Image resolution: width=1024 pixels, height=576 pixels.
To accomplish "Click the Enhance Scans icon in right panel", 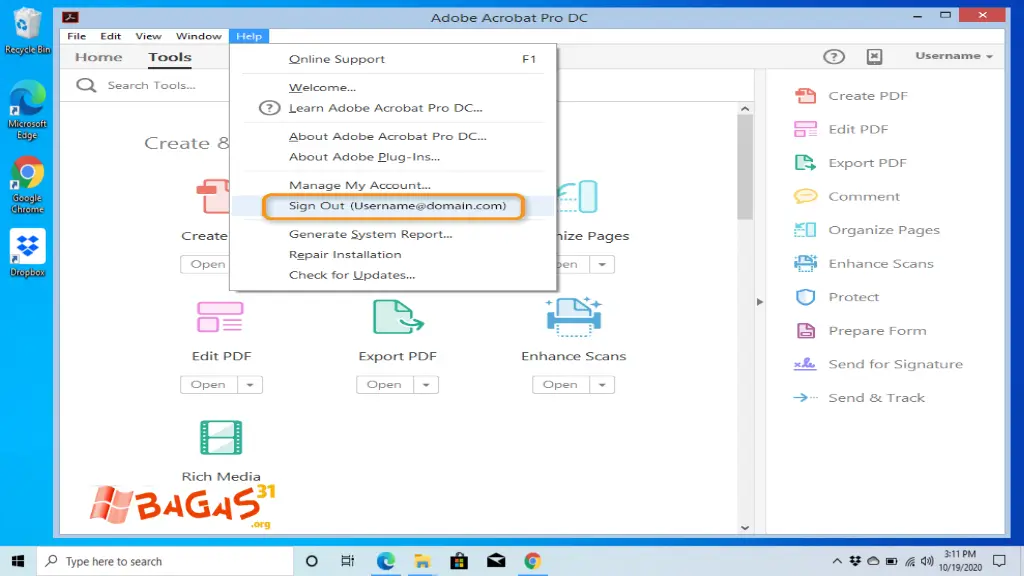I will click(x=805, y=263).
